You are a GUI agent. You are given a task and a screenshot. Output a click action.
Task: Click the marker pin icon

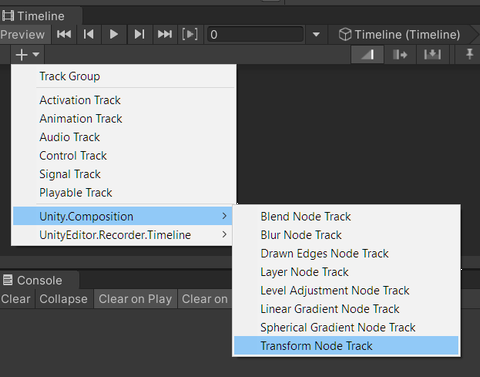click(469, 54)
